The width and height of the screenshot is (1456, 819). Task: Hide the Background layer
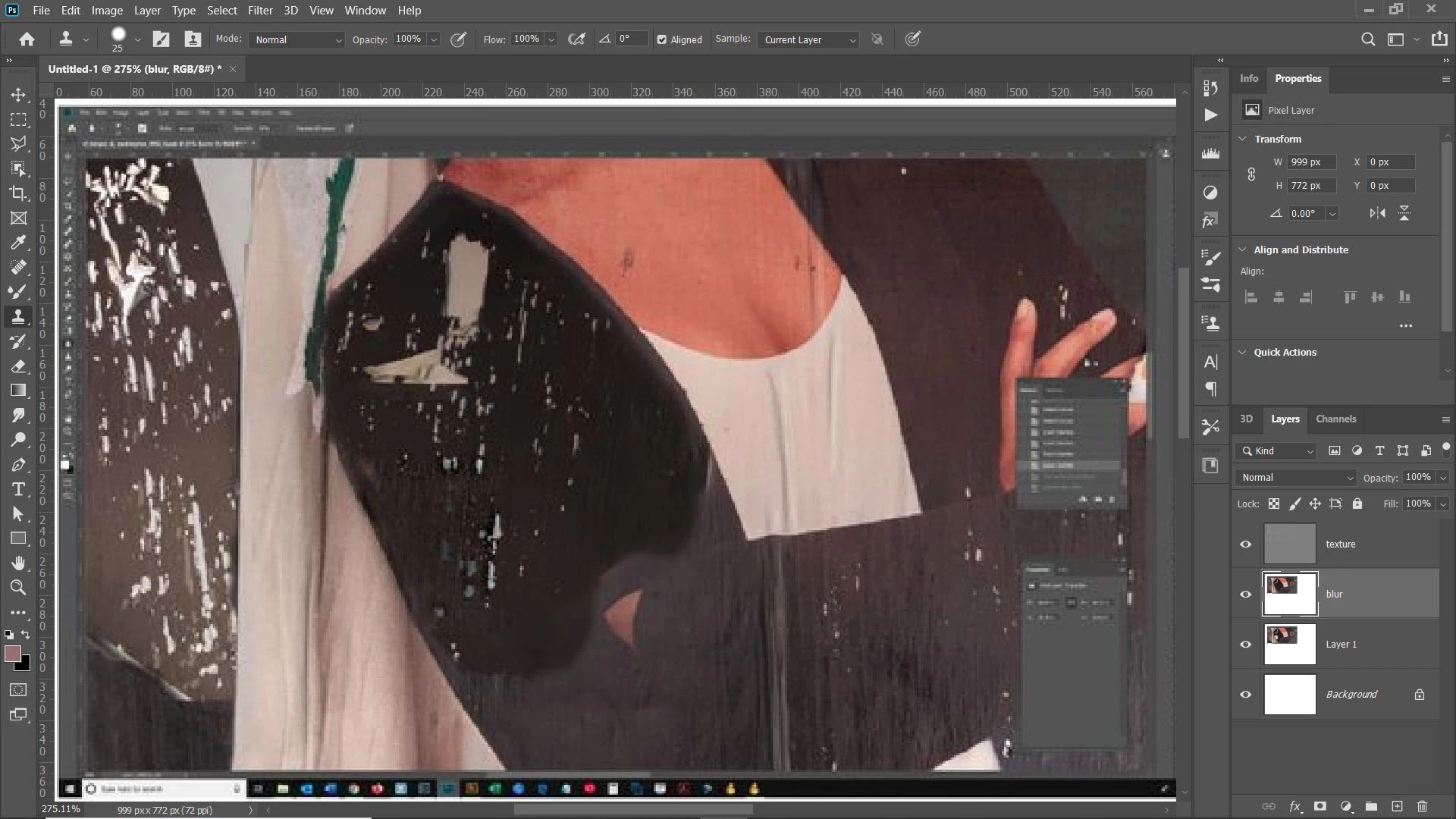click(x=1246, y=695)
